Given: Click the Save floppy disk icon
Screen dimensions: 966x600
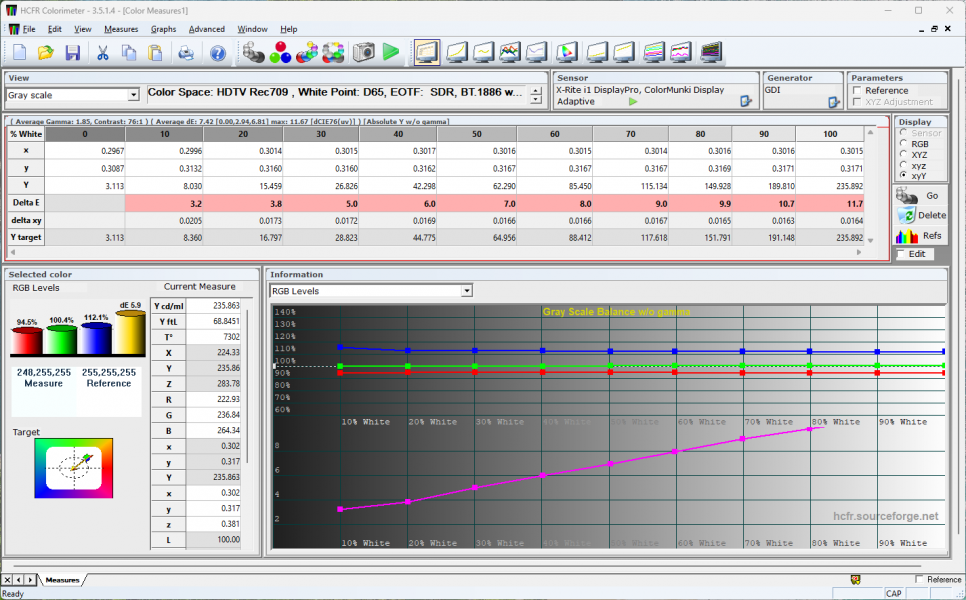Looking at the screenshot, I should click(x=72, y=52).
